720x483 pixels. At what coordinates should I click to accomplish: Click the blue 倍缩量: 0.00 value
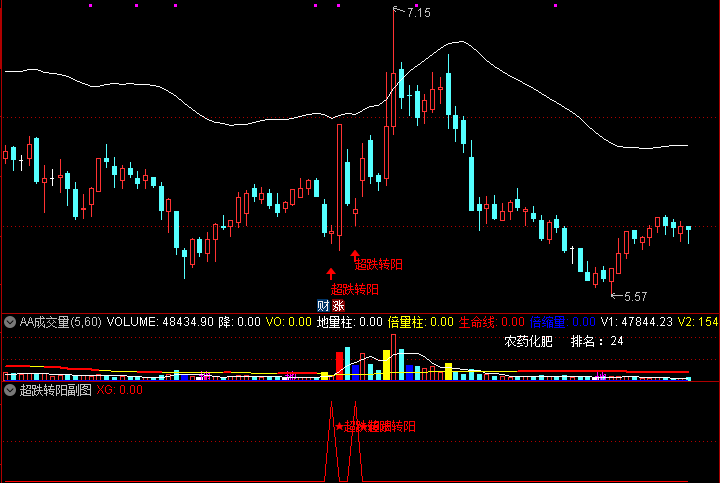click(x=562, y=322)
